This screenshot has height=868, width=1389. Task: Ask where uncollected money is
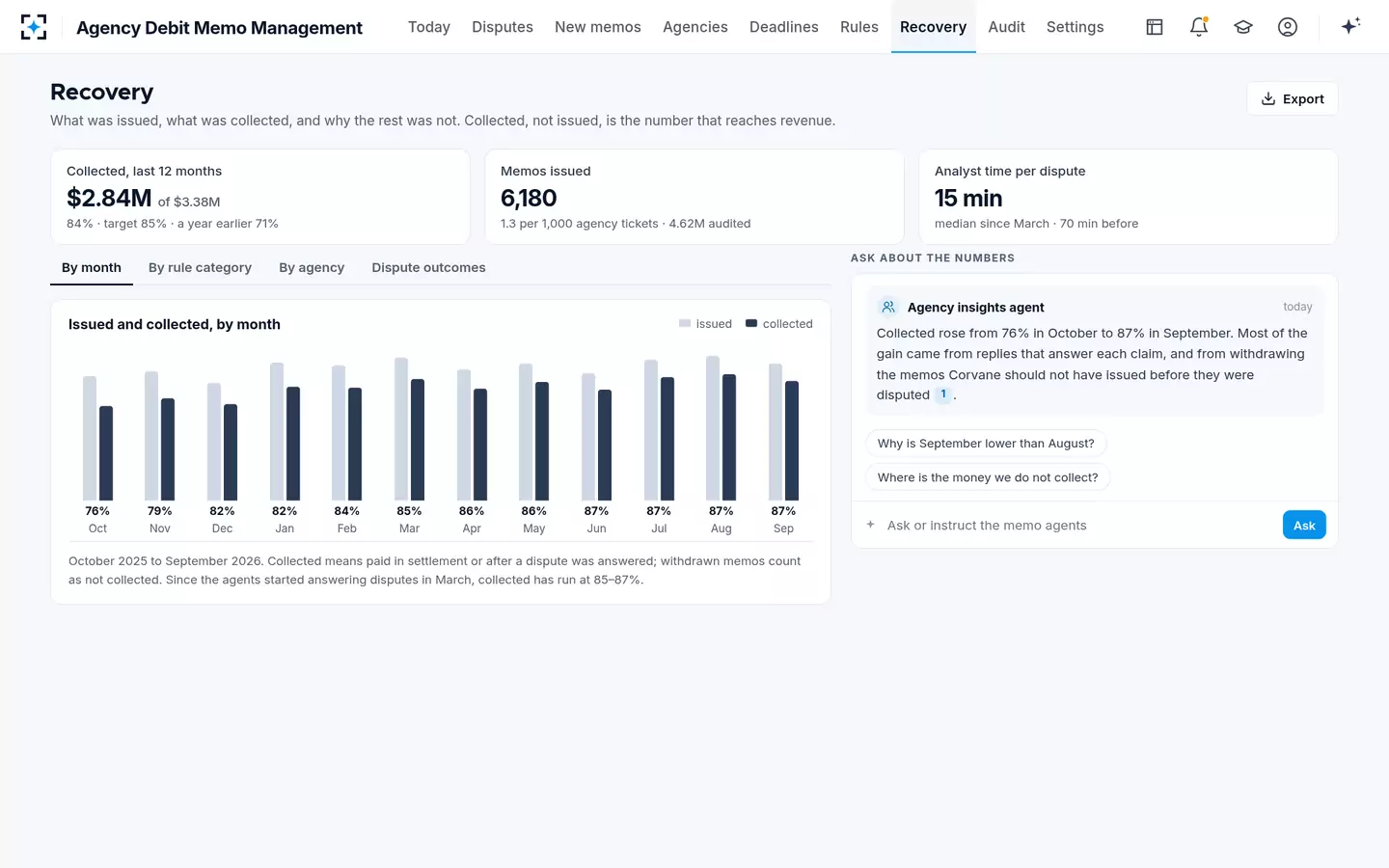(x=988, y=477)
